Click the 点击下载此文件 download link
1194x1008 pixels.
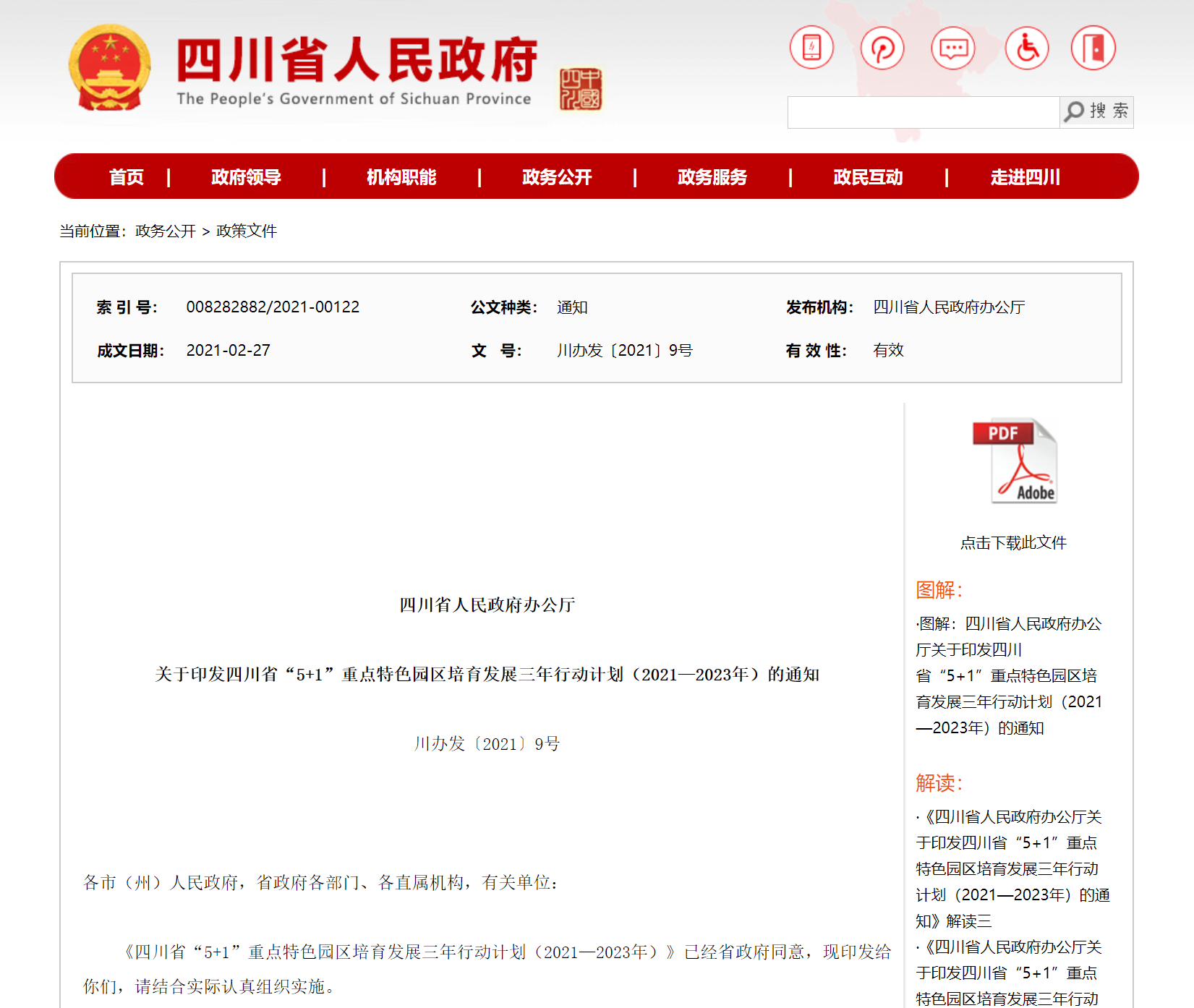pos(1013,543)
